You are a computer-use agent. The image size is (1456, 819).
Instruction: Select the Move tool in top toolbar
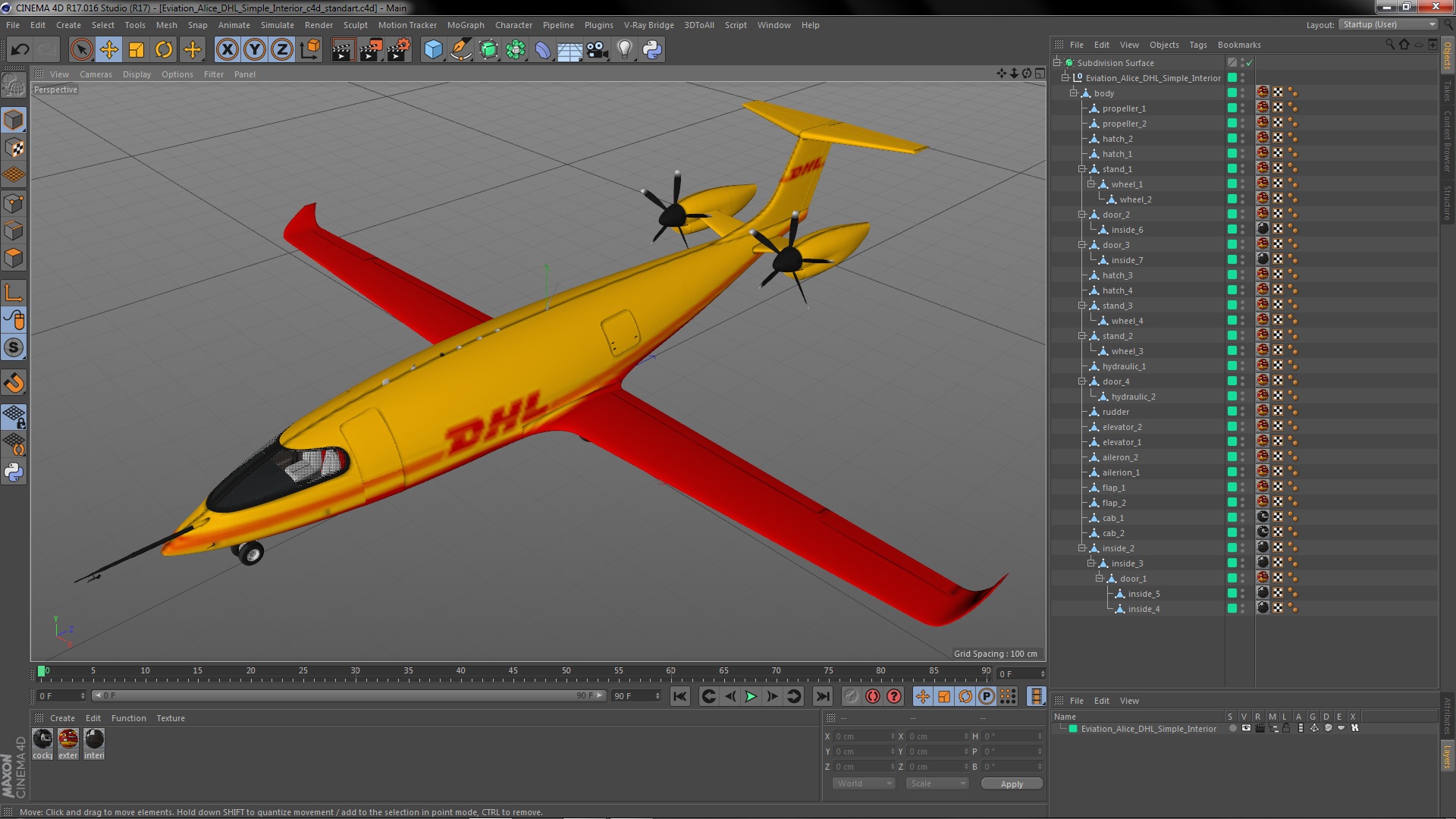tap(108, 50)
